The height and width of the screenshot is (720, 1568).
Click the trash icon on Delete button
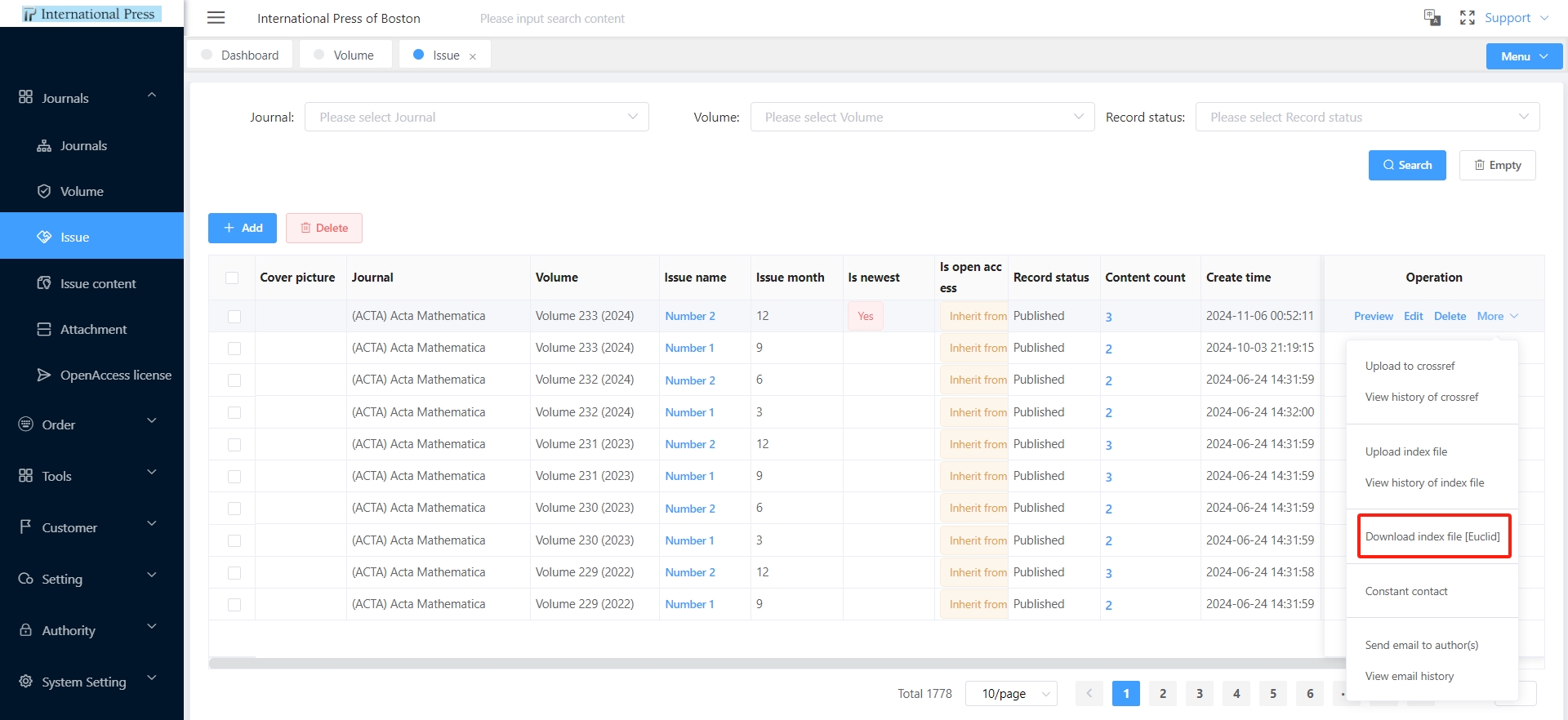click(306, 228)
